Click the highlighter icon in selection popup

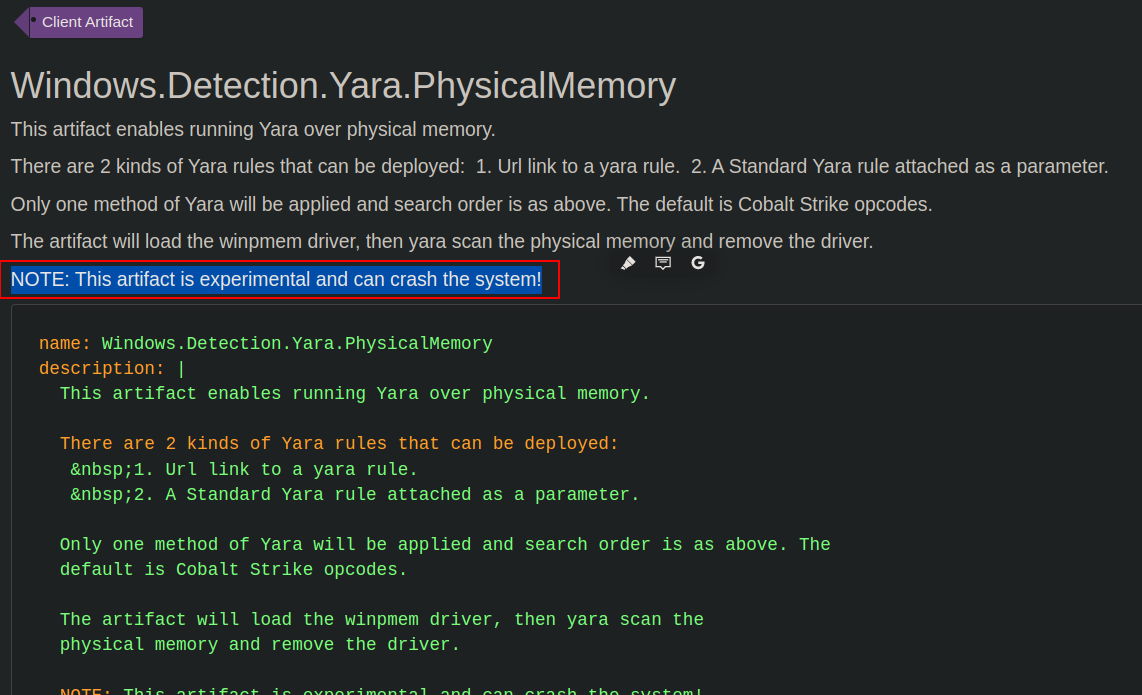pos(628,263)
